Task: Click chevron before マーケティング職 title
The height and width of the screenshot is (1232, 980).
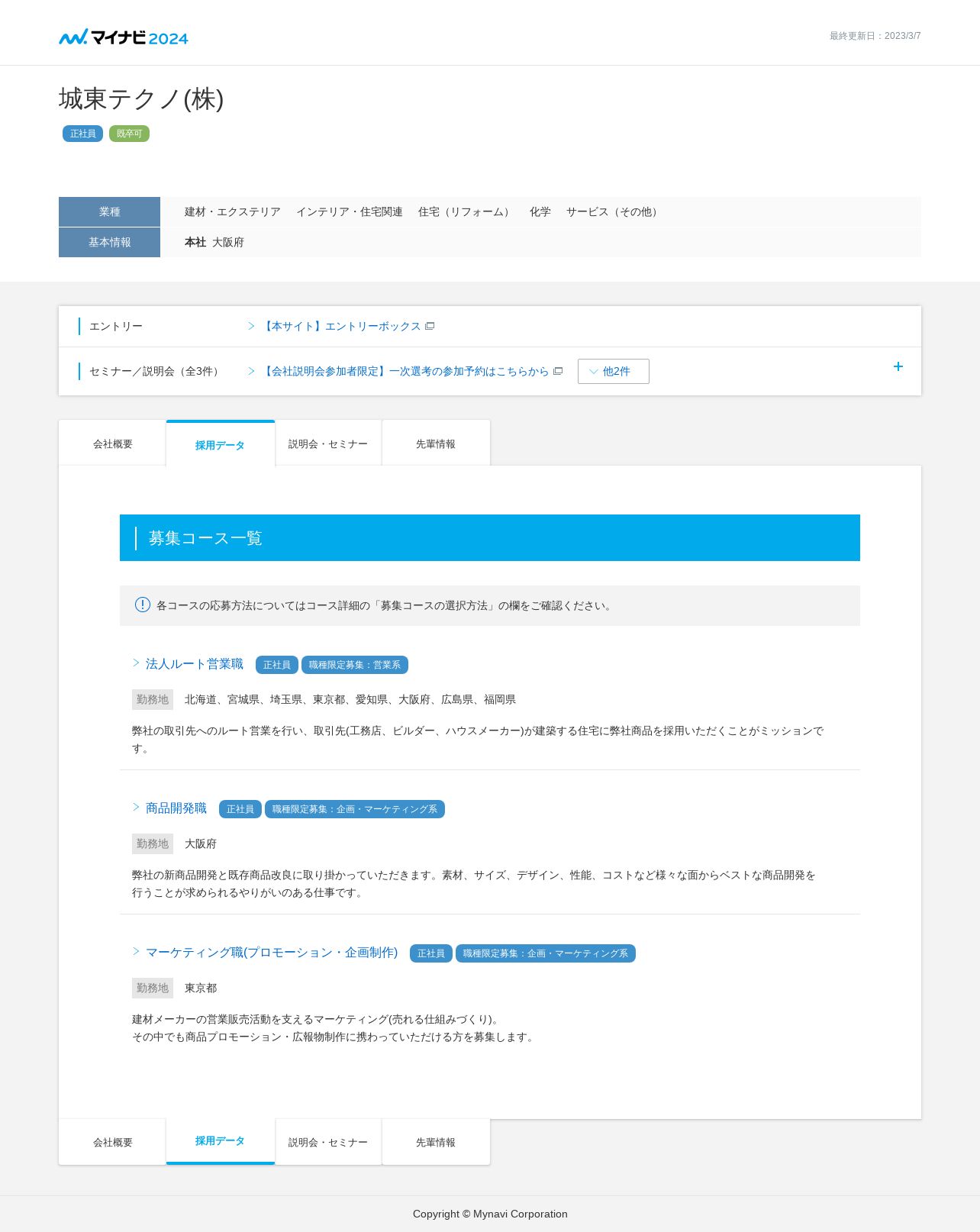Action: [136, 951]
